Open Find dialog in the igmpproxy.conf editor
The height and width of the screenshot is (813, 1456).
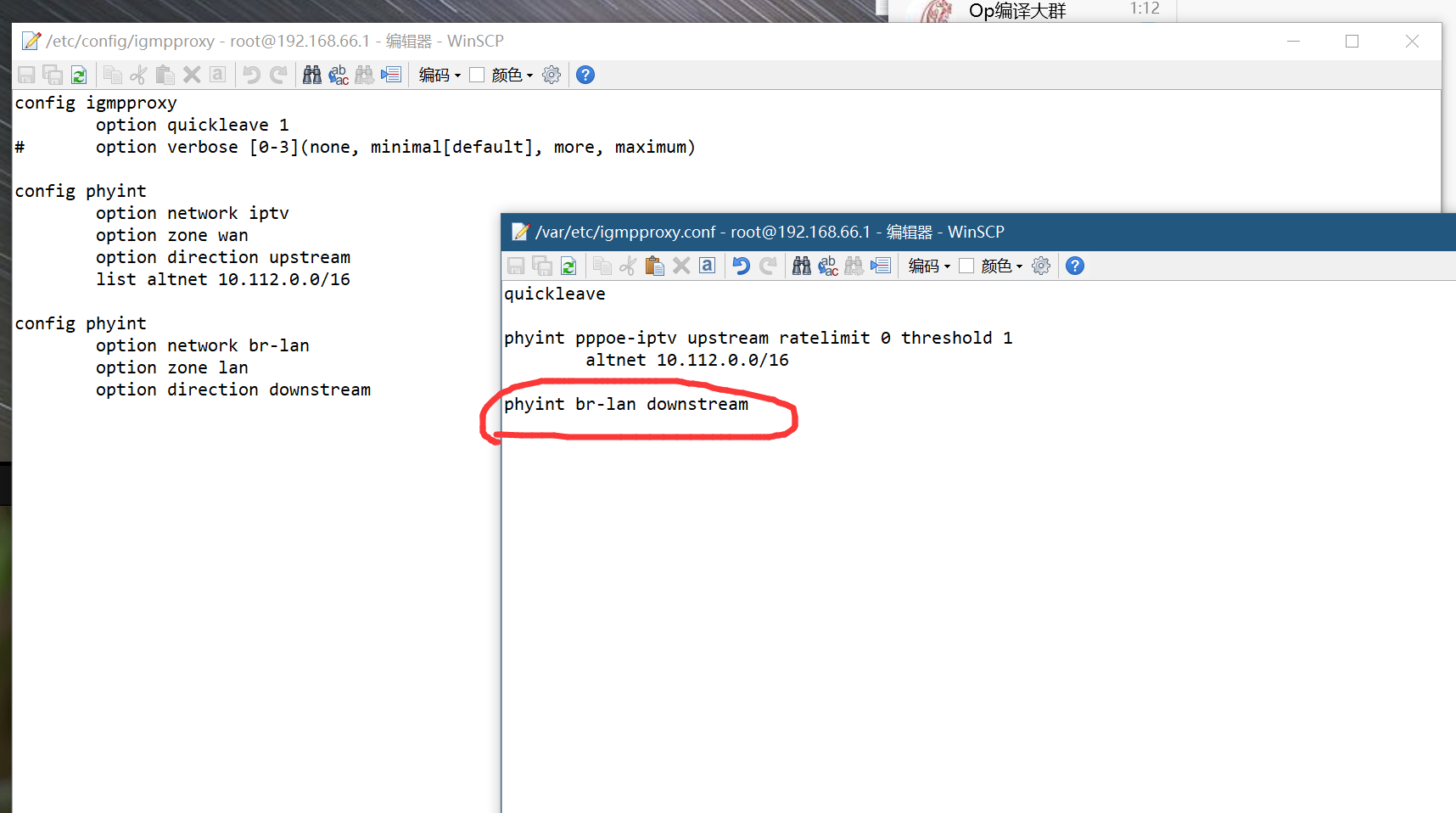[x=801, y=265]
